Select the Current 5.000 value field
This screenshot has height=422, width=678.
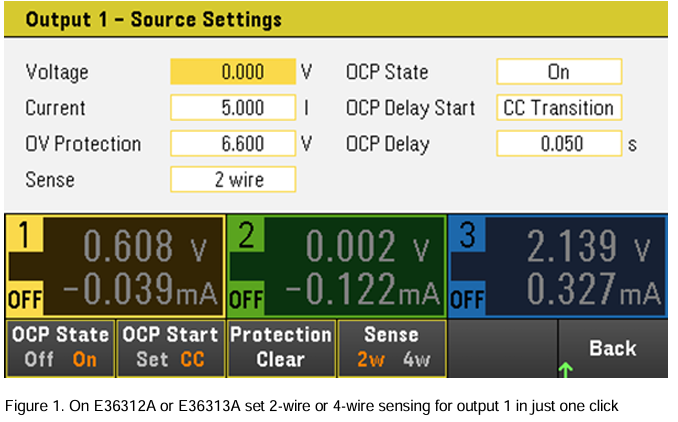tap(233, 108)
